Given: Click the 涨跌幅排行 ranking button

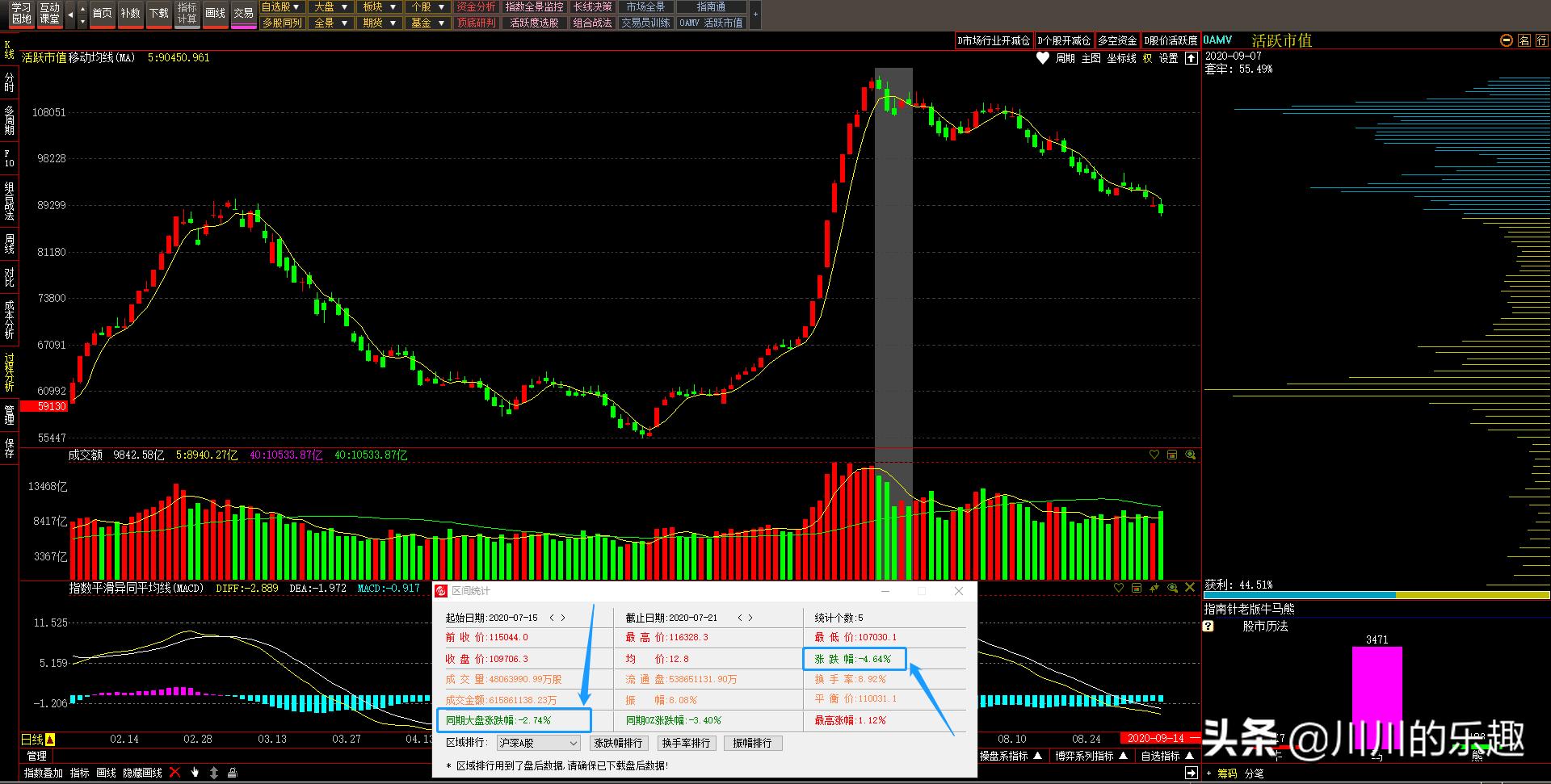Looking at the screenshot, I should 618,743.
